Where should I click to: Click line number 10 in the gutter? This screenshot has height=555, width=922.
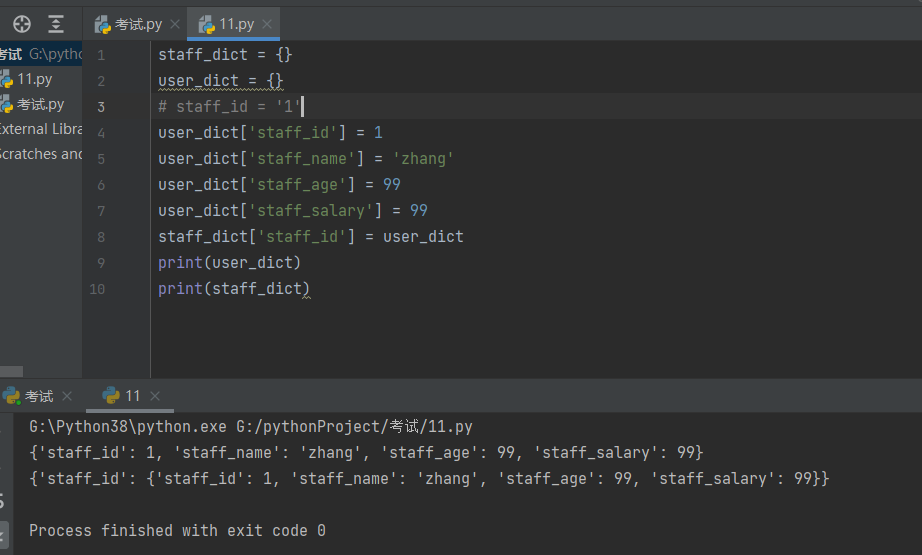[97, 289]
